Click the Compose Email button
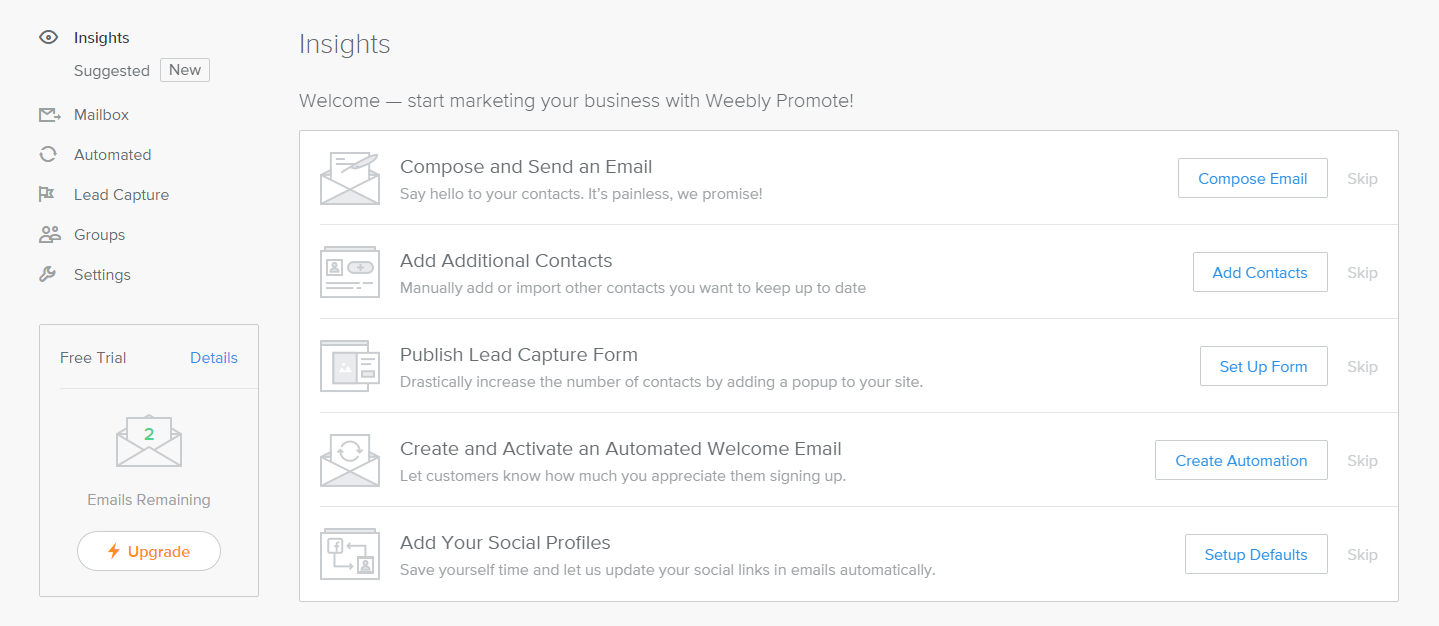The width and height of the screenshot is (1439, 626). point(1253,178)
